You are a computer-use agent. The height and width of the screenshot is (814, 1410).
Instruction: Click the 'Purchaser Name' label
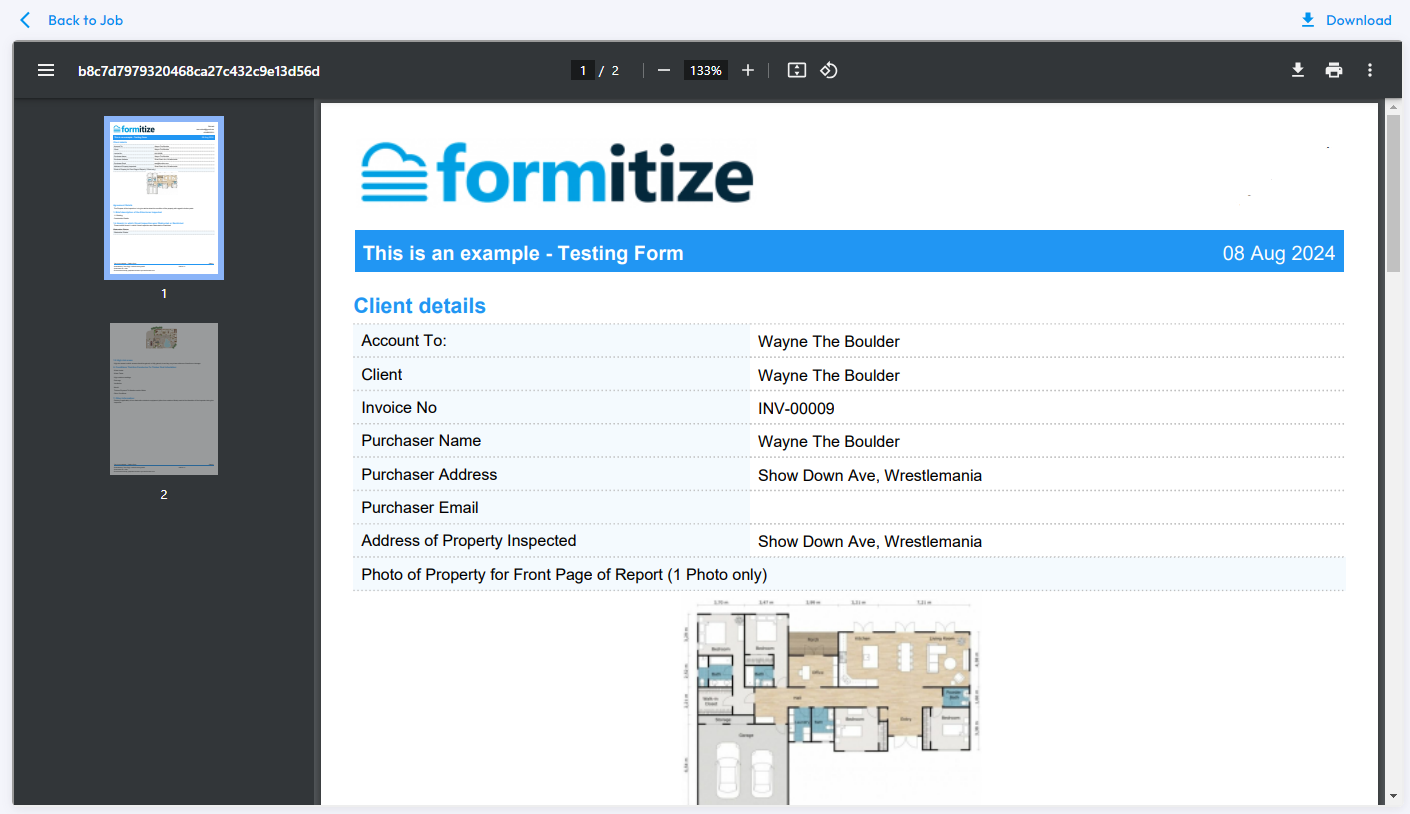tap(421, 441)
